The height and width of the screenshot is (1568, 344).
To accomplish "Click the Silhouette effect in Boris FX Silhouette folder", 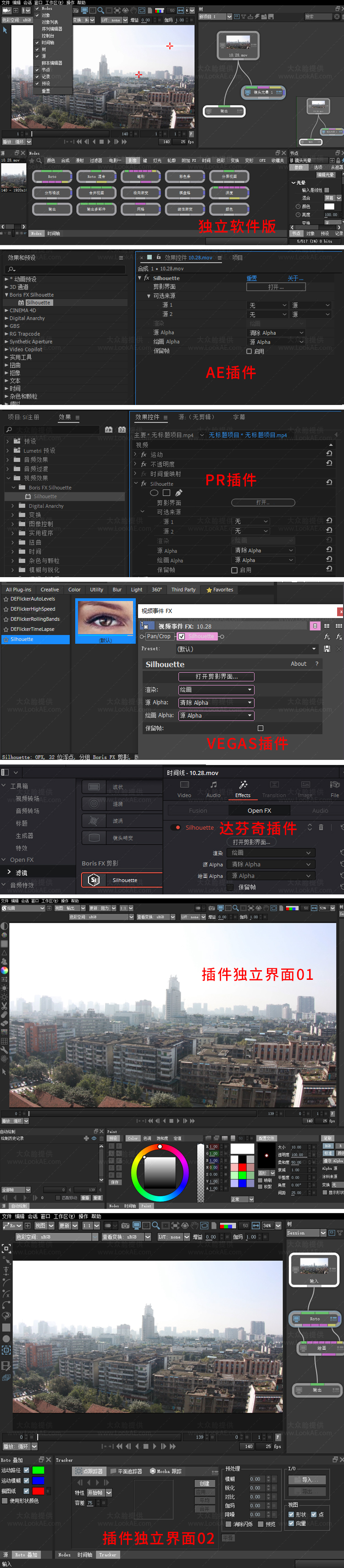I will click(x=38, y=303).
